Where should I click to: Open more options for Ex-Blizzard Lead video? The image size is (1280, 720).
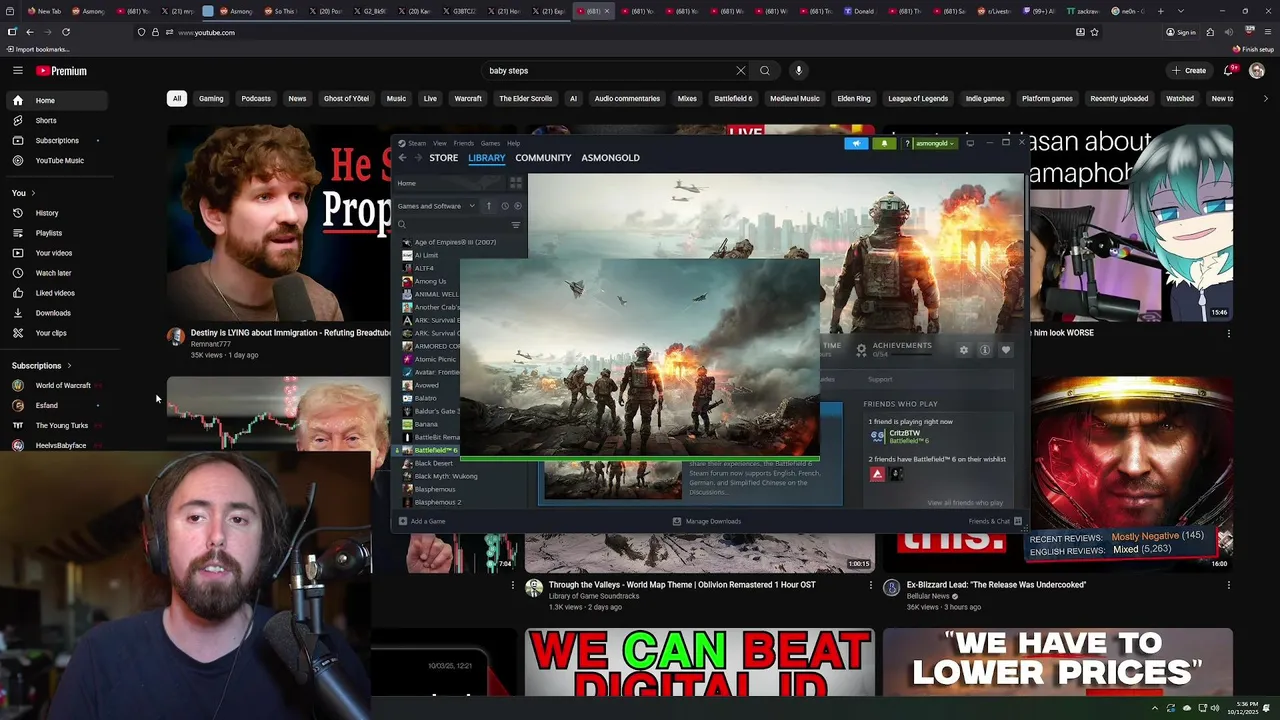point(1228,585)
